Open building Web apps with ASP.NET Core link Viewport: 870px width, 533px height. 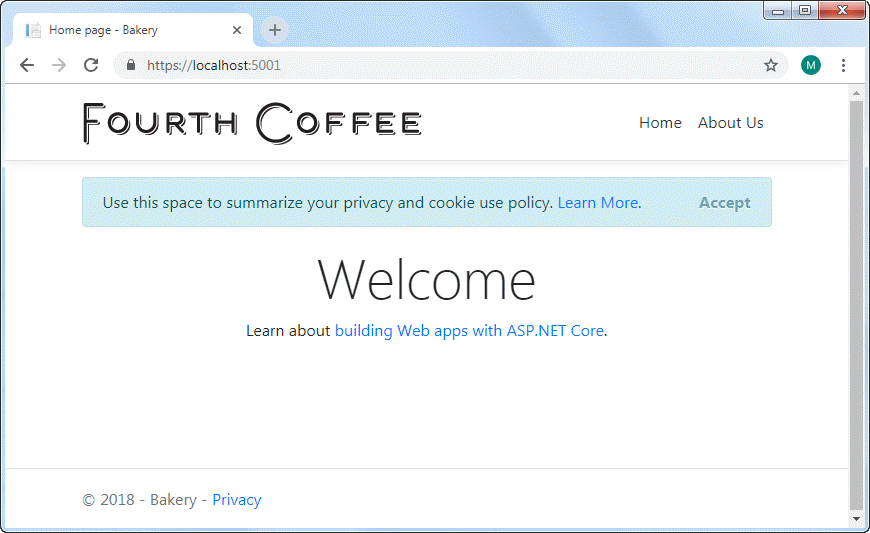[469, 331]
